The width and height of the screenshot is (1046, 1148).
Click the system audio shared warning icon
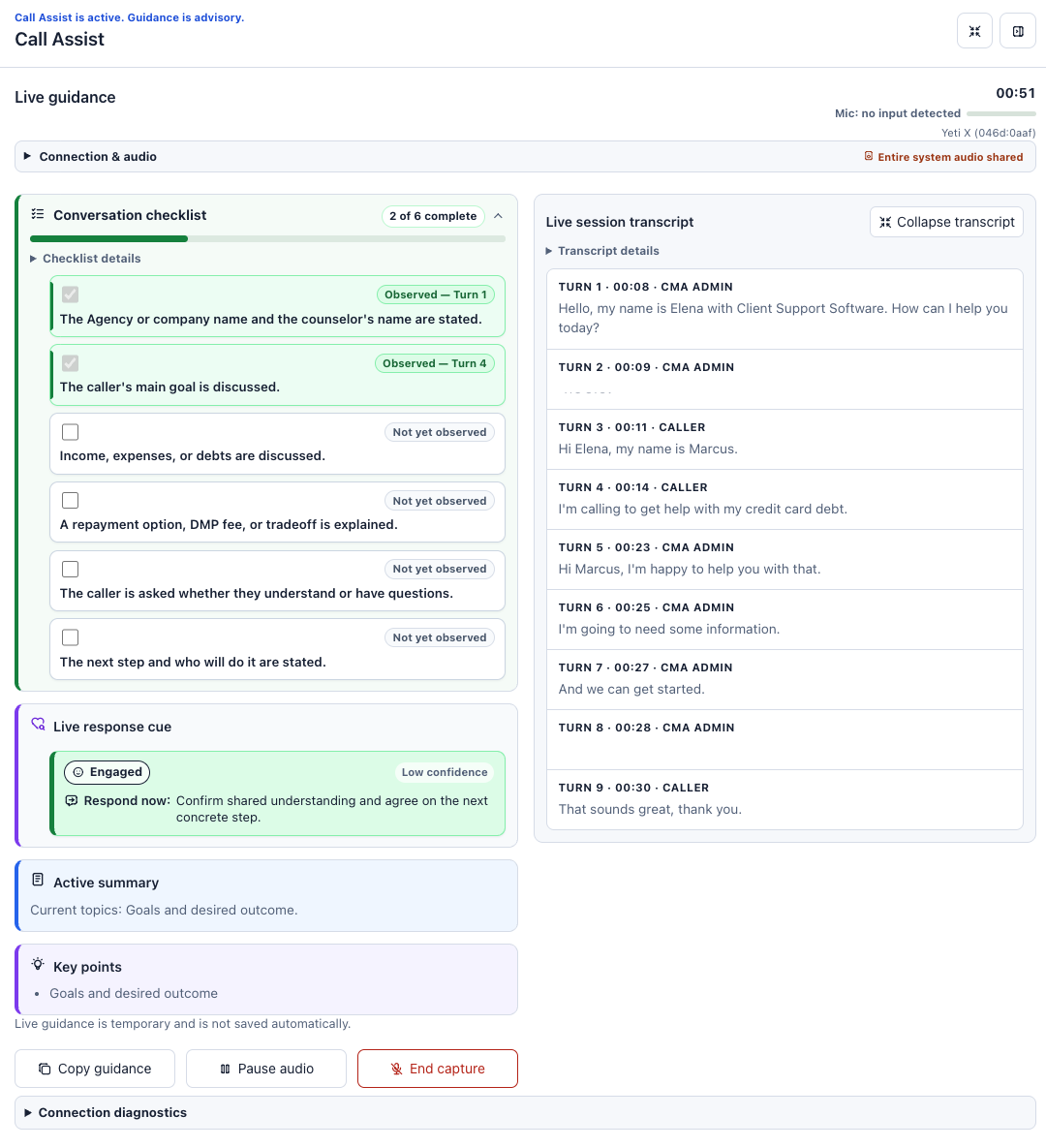(x=868, y=156)
